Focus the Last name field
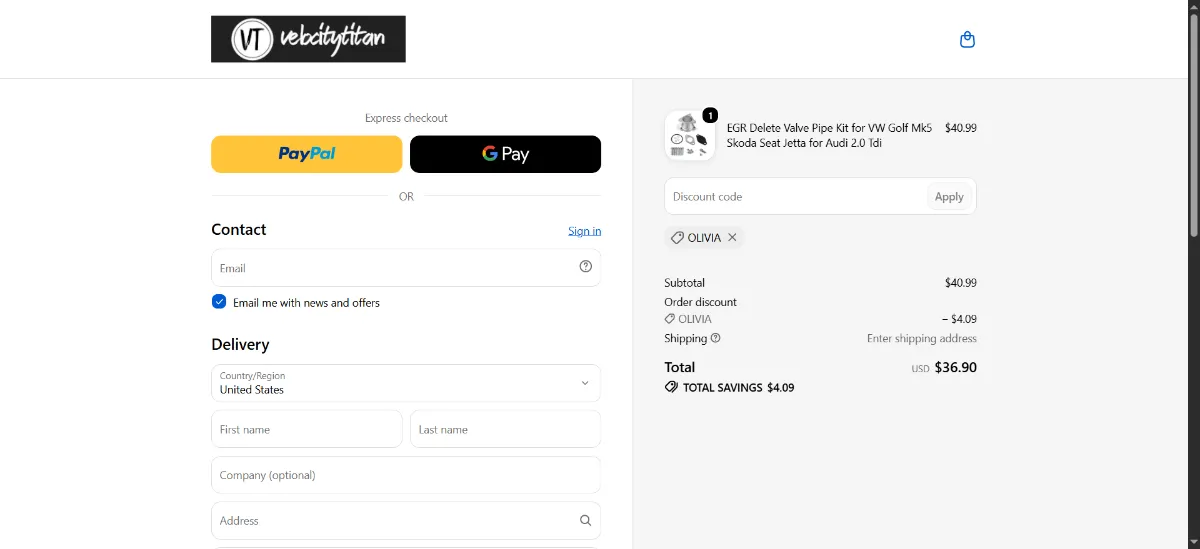Screen dimensions: 1200x549 tap(506, 429)
